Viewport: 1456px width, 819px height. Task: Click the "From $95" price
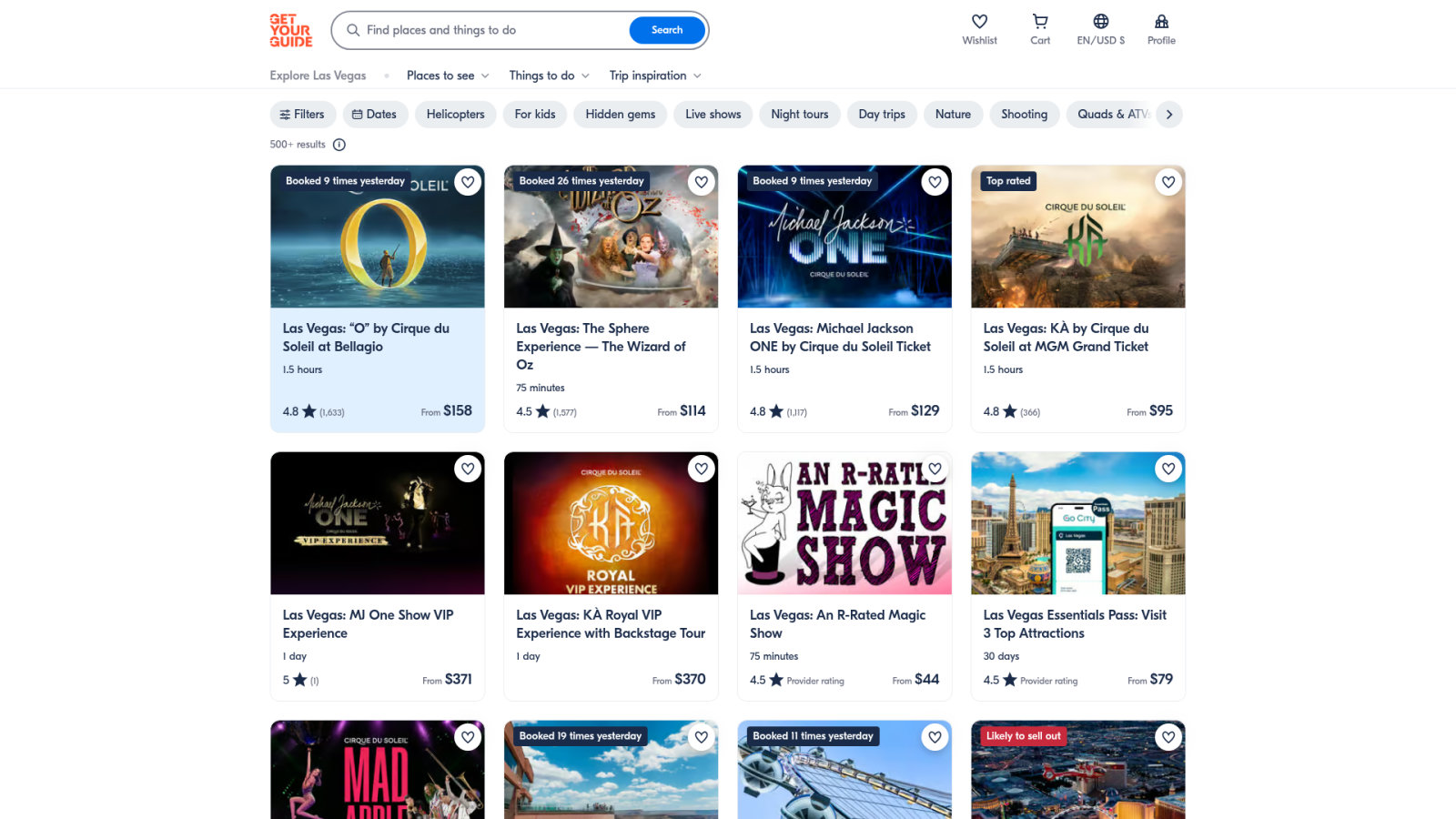point(1149,411)
